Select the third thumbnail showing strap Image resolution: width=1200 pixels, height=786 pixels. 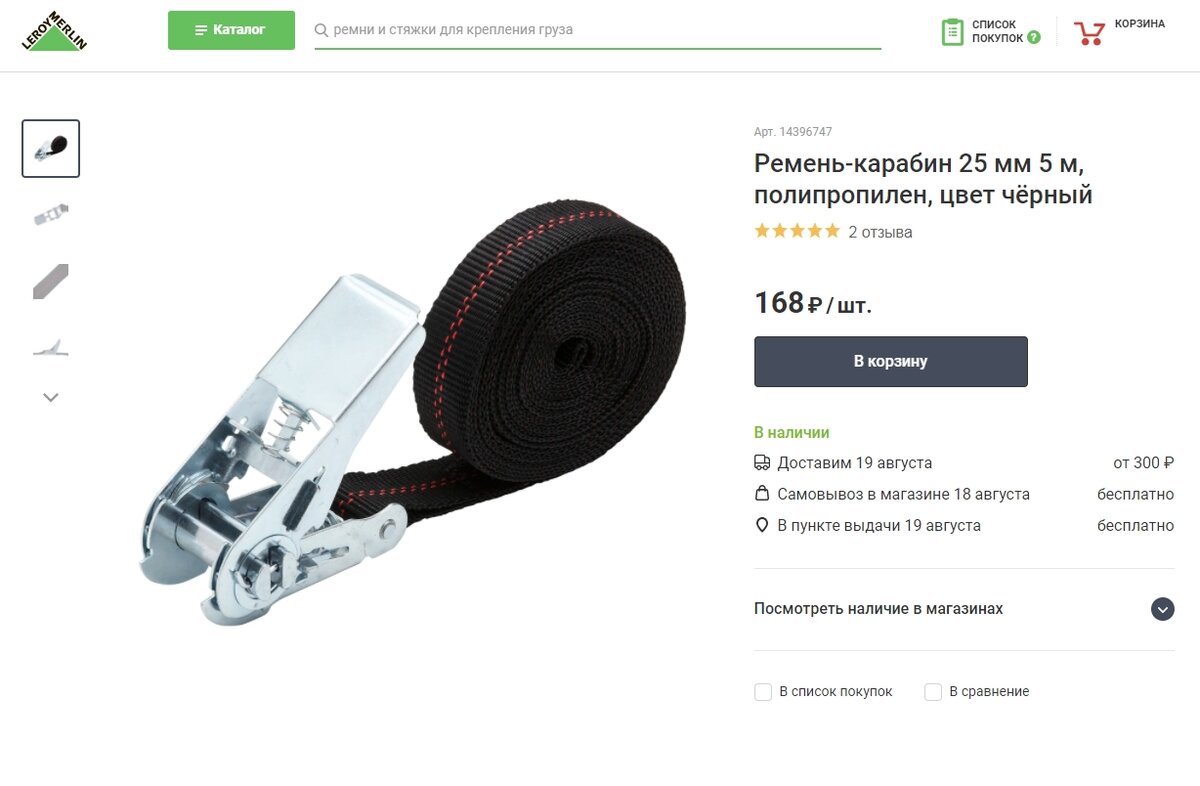(51, 281)
